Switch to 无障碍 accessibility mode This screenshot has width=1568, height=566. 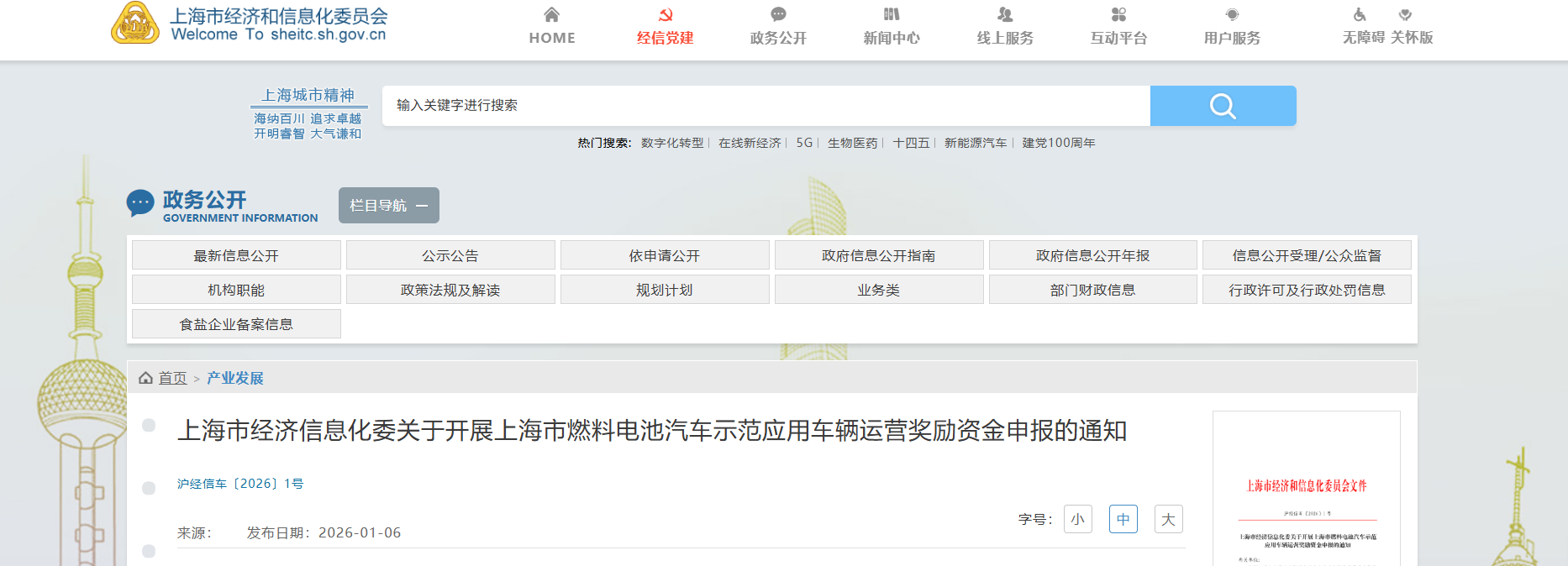pyautogui.click(x=1363, y=38)
